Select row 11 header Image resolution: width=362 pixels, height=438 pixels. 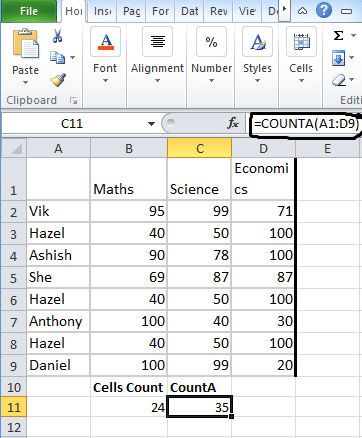tap(13, 407)
